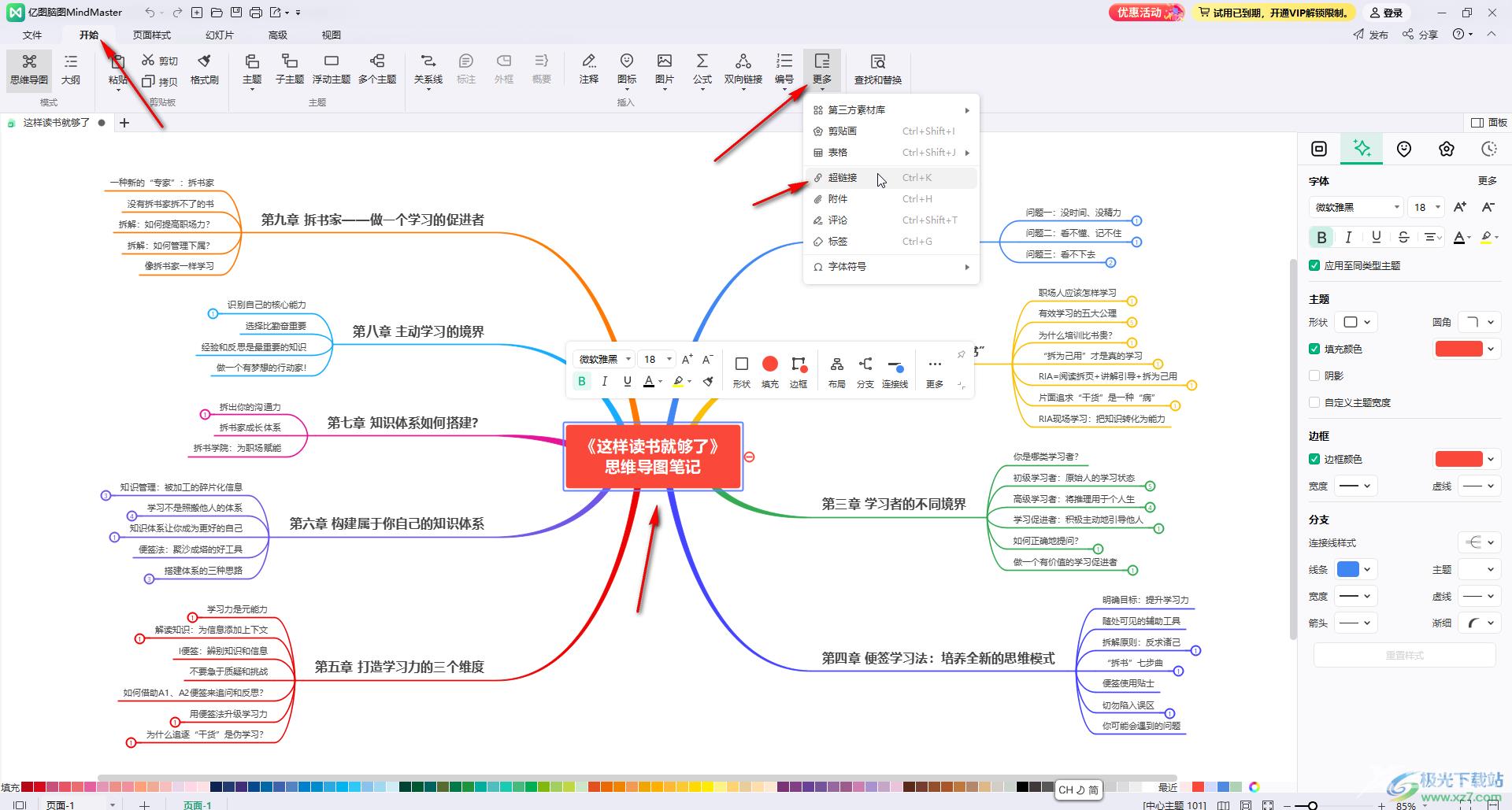Uncheck fill color (填充颜色) checkbox
The height and width of the screenshot is (810, 1512).
1314,349
